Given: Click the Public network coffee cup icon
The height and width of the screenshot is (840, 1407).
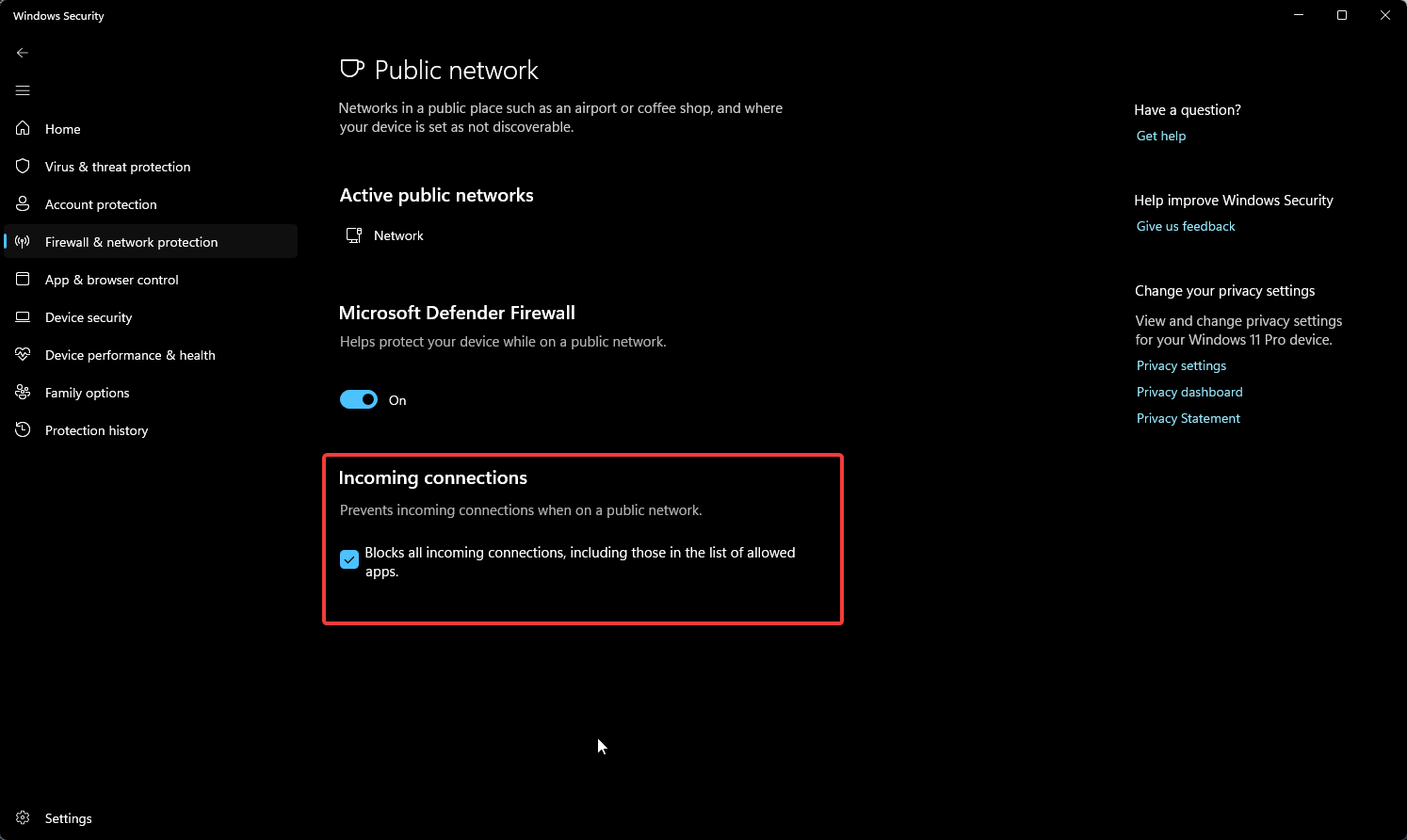Looking at the screenshot, I should (x=351, y=69).
